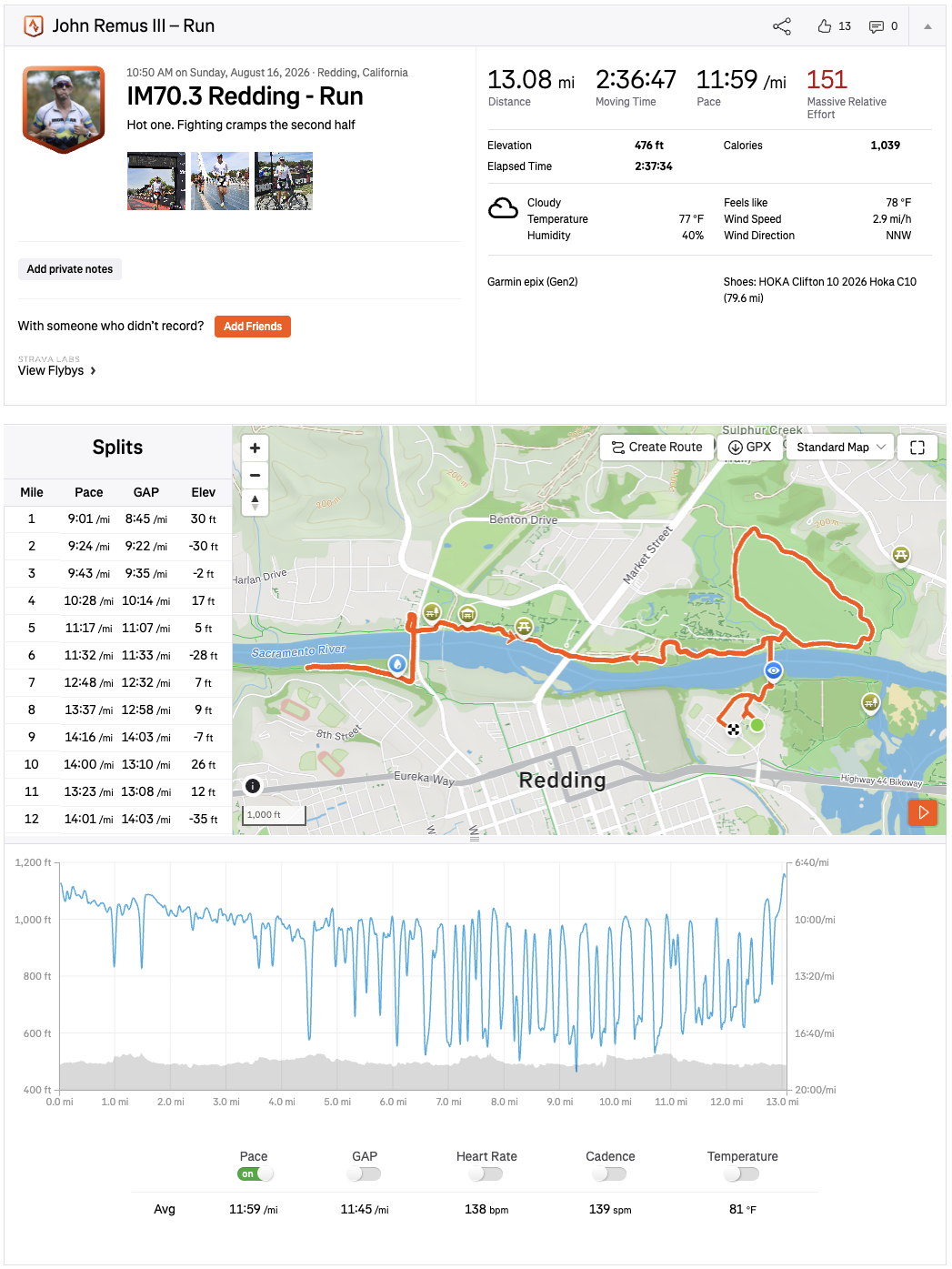Viewport: 952px width, 1269px height.
Task: Click the Add Friends button
Action: pos(253,327)
